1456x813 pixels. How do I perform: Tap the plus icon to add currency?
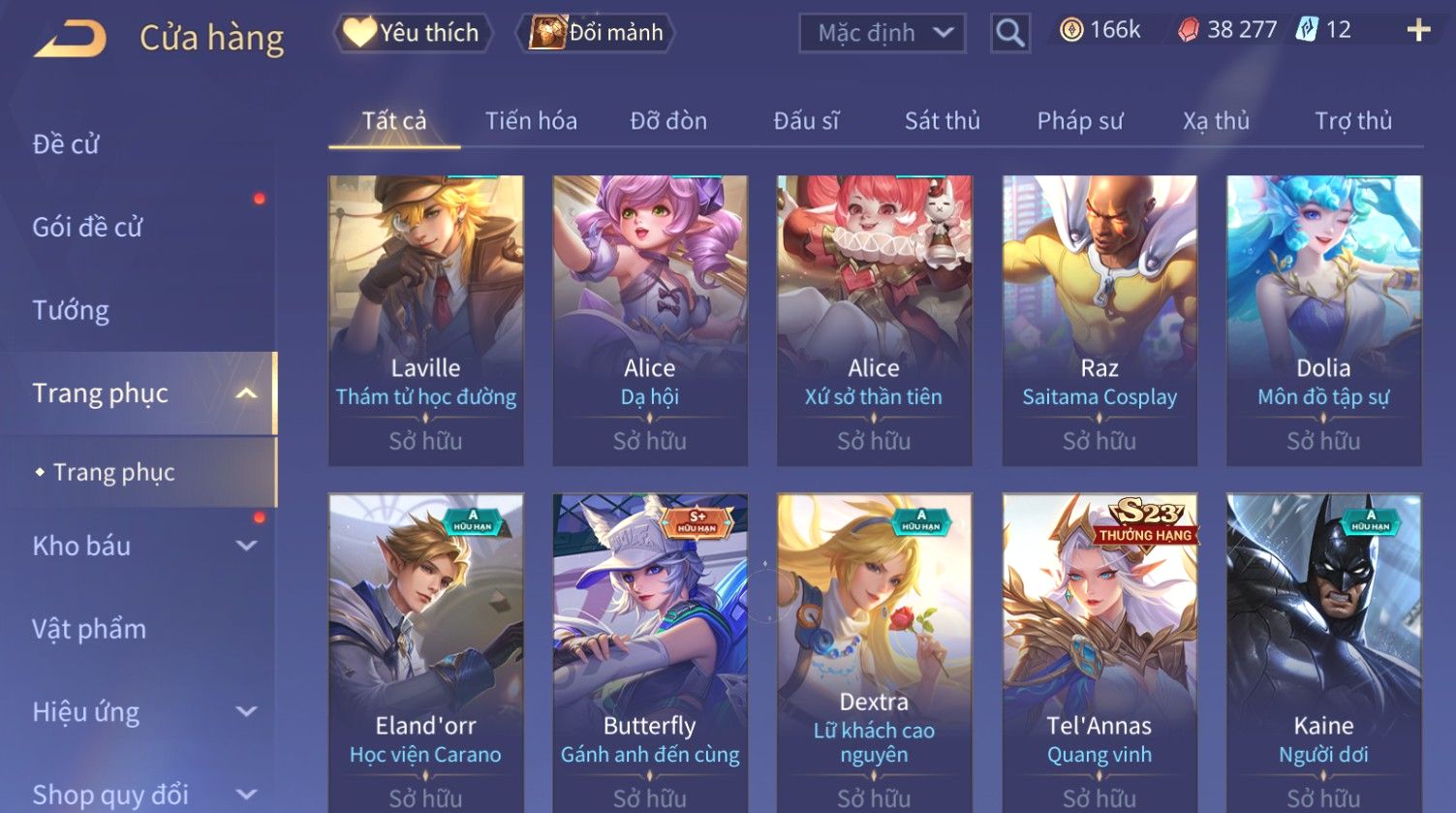1418,31
